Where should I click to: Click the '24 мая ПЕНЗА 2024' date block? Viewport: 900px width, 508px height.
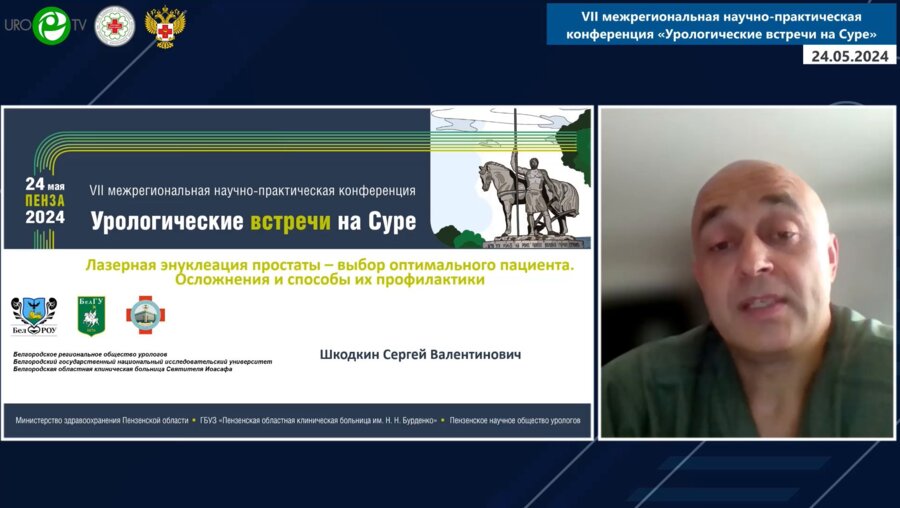[x=45, y=200]
